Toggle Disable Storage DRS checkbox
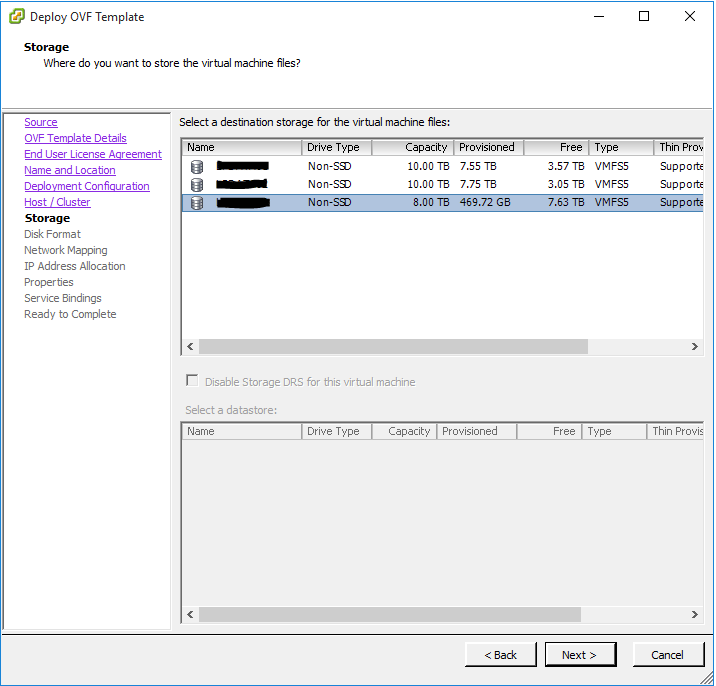 [192, 380]
